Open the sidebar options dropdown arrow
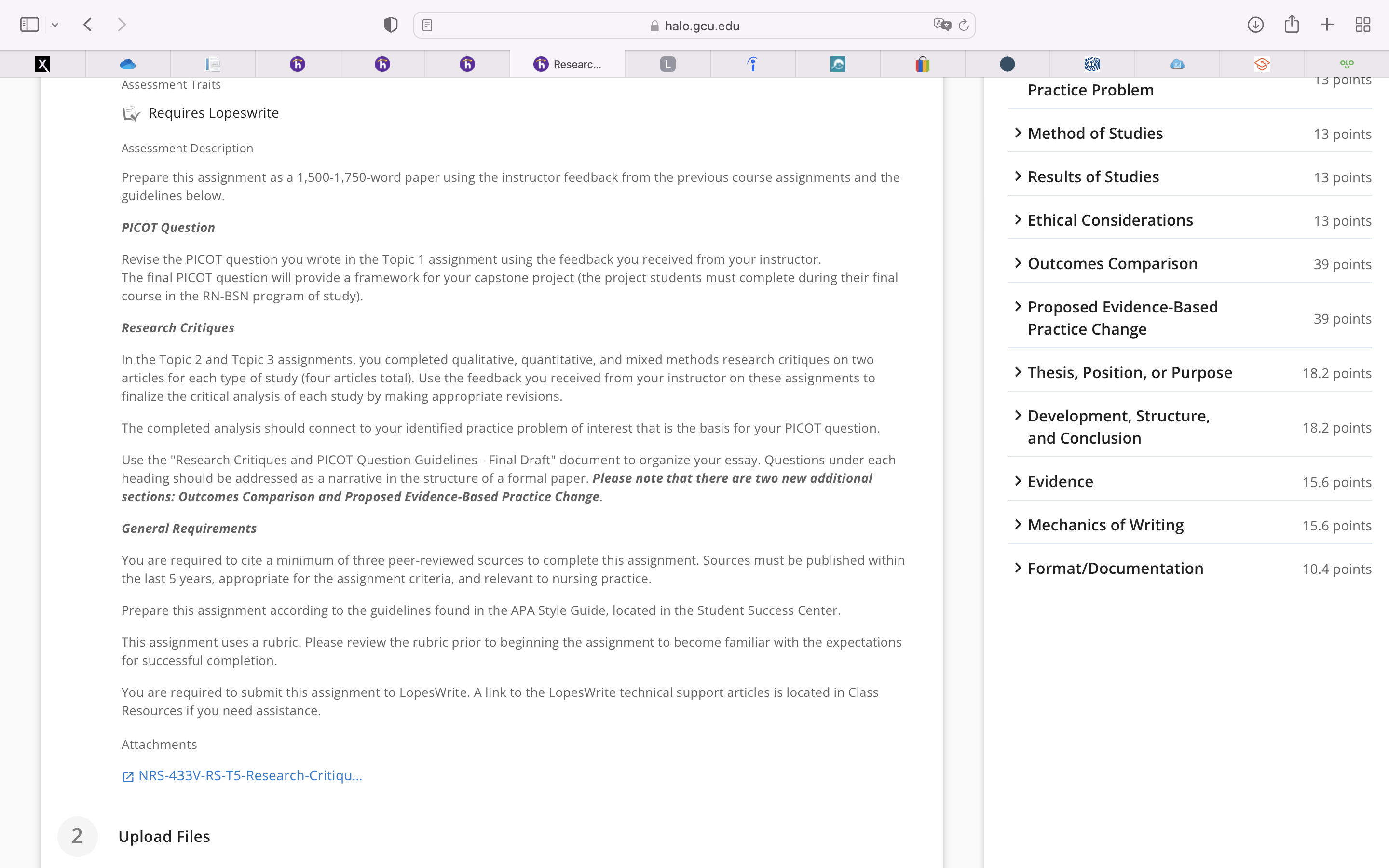Viewport: 1389px width, 868px height. [x=55, y=25]
